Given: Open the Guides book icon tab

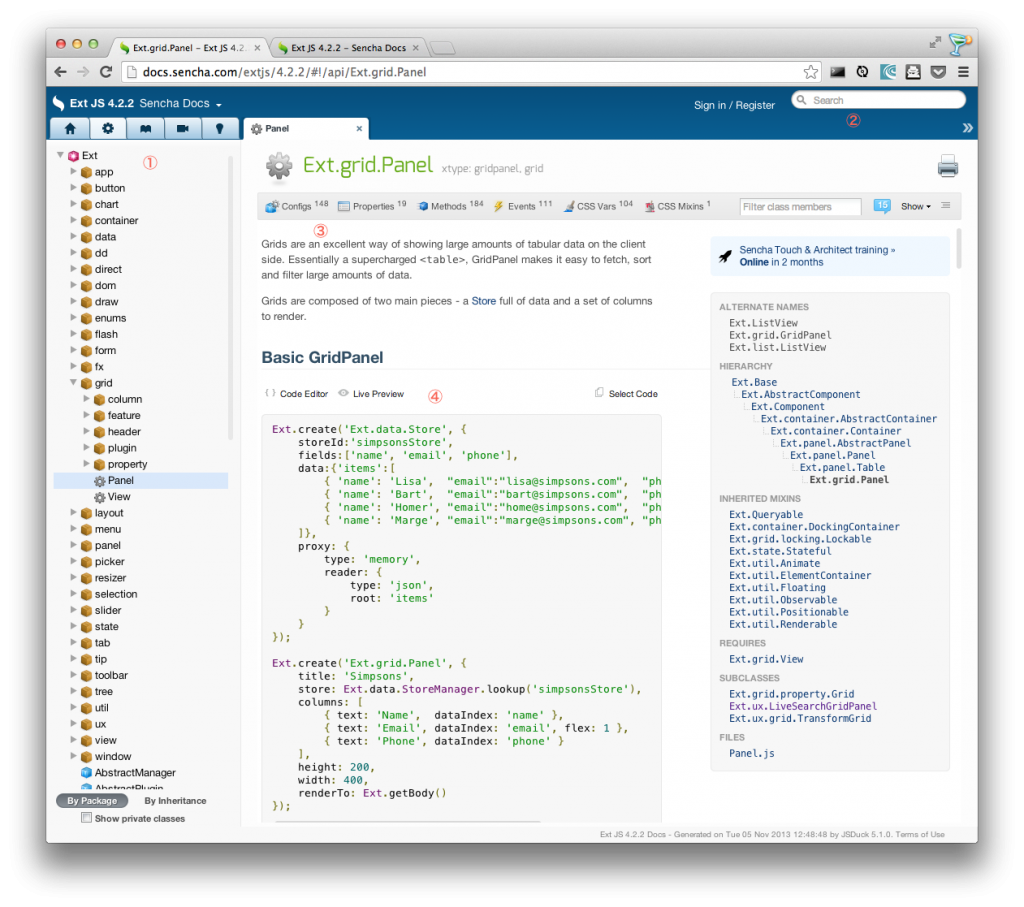Looking at the screenshot, I should (x=145, y=129).
